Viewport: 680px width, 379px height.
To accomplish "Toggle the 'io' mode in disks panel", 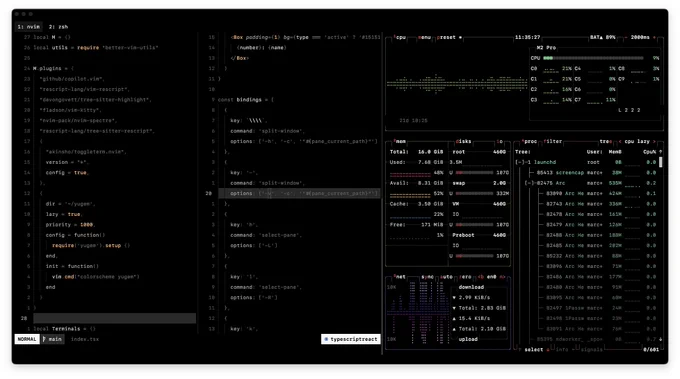I will [x=499, y=141].
